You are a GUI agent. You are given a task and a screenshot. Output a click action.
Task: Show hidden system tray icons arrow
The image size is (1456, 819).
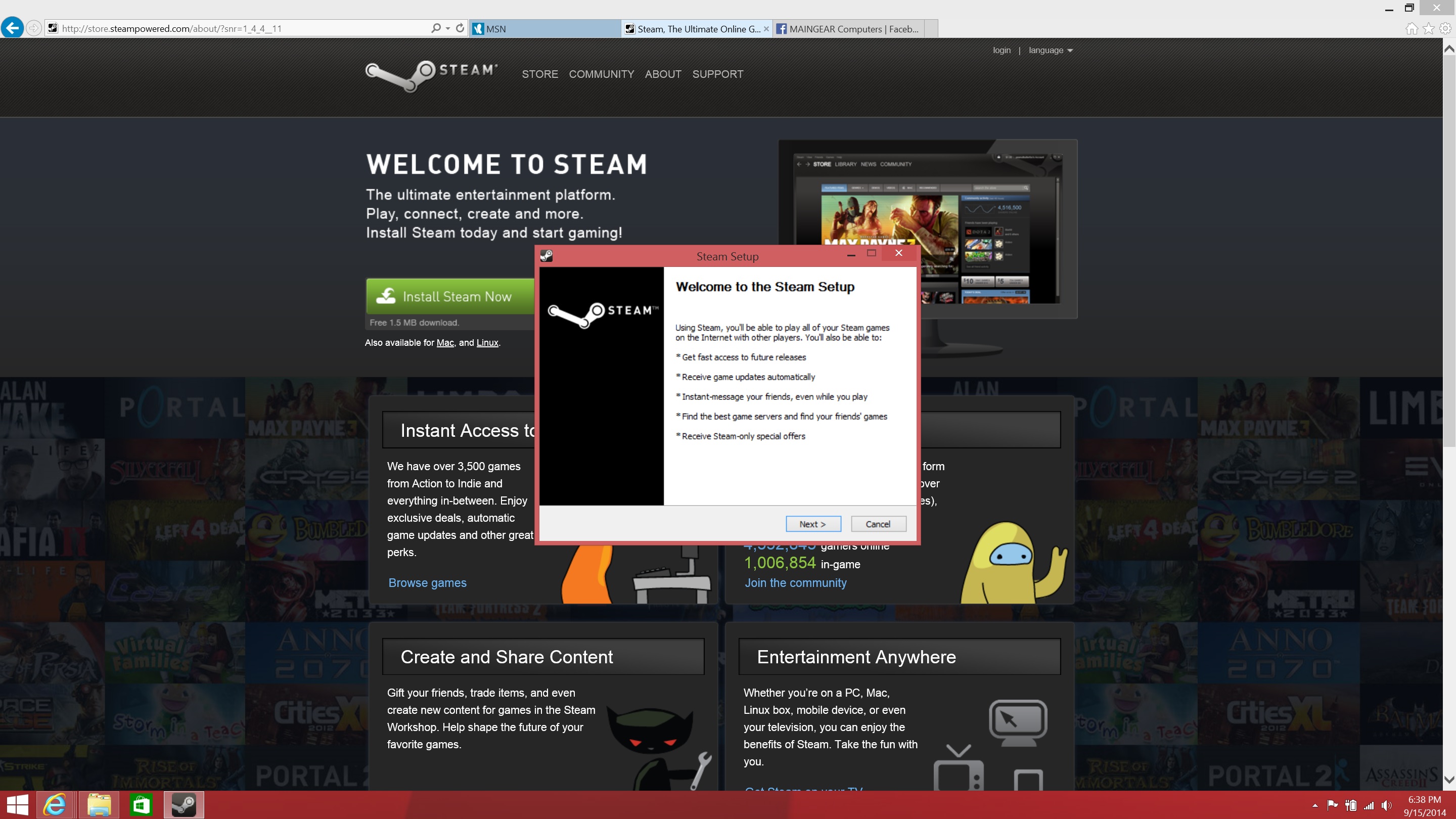1315,805
